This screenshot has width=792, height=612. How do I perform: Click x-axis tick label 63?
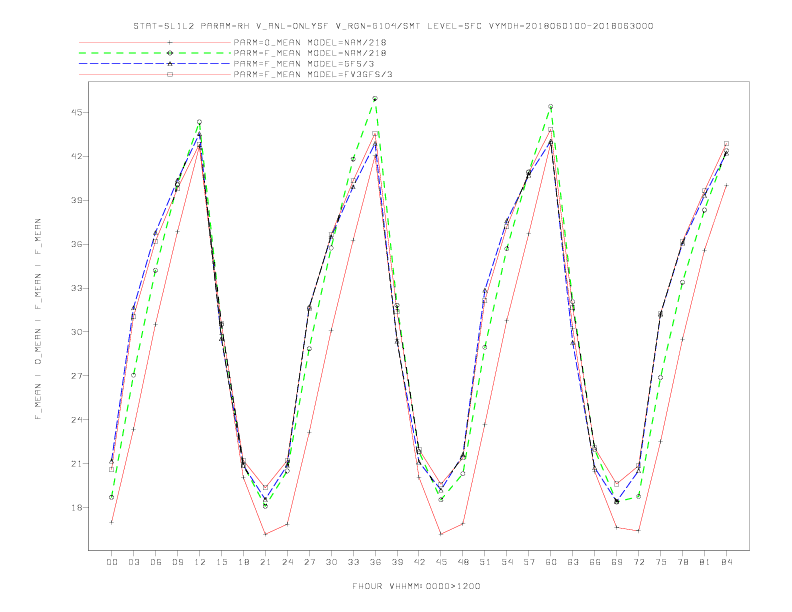pyautogui.click(x=573, y=562)
